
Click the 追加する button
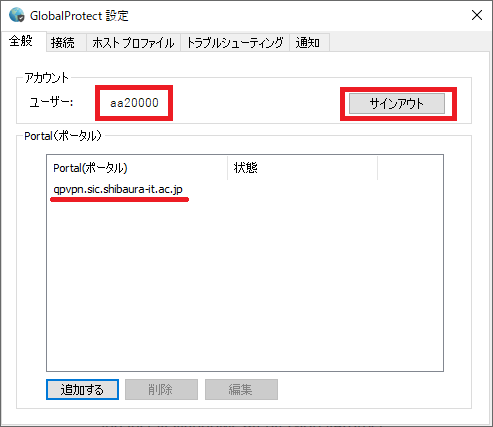(x=82, y=389)
